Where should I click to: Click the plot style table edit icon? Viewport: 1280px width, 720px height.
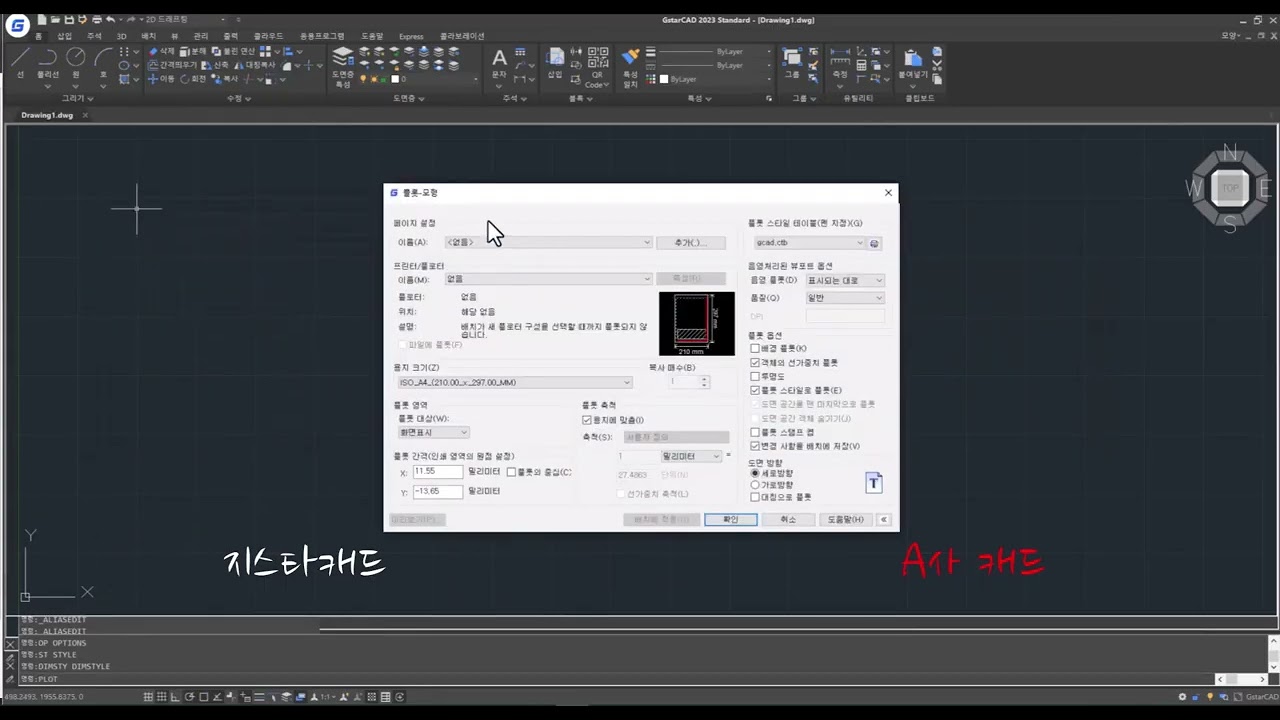tap(874, 243)
